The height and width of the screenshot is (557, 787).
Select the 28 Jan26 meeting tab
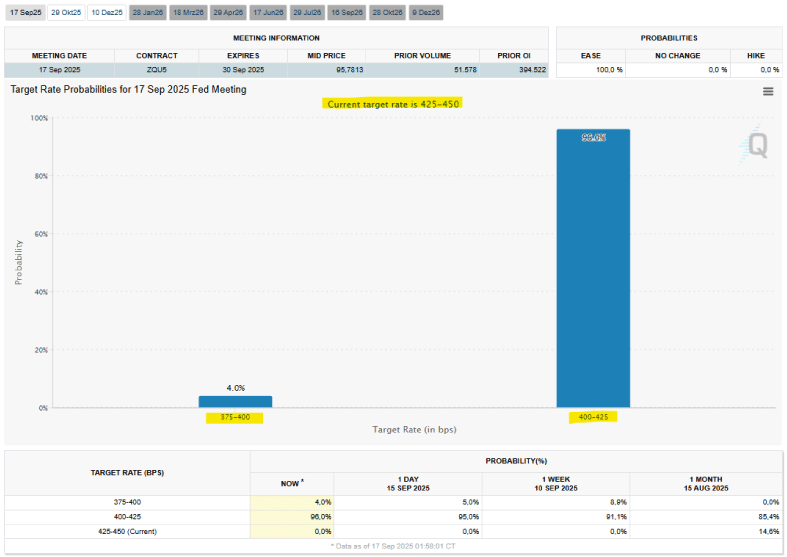pos(147,12)
